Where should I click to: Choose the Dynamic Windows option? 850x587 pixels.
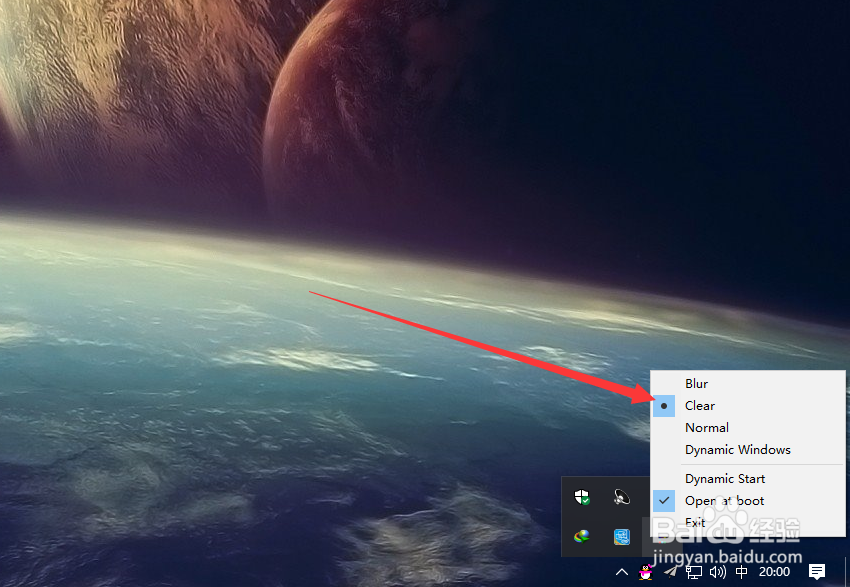tap(748, 450)
